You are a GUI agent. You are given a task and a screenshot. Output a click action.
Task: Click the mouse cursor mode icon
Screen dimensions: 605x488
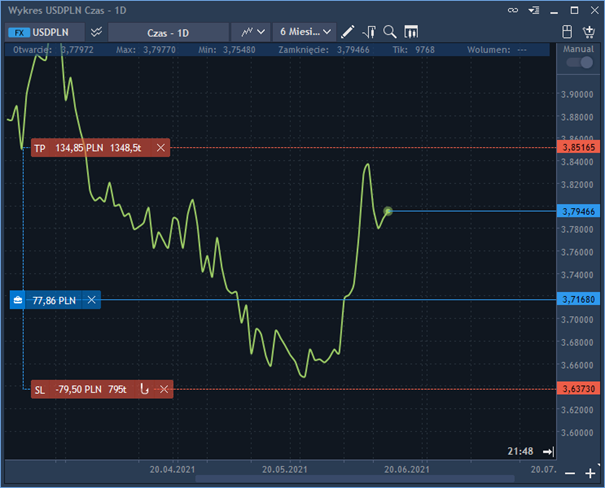point(566,32)
